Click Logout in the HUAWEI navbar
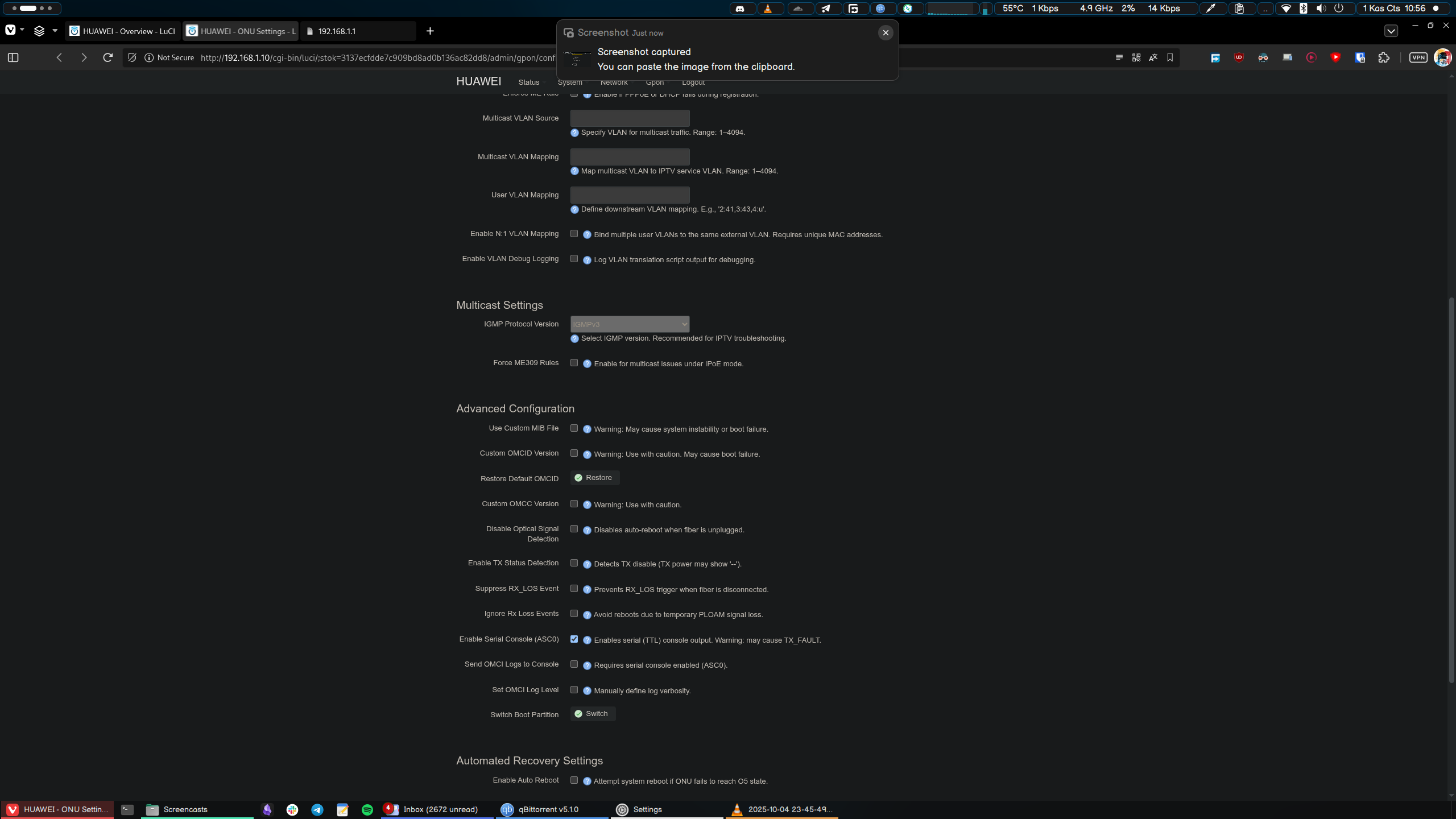1456x819 pixels. coord(693,82)
